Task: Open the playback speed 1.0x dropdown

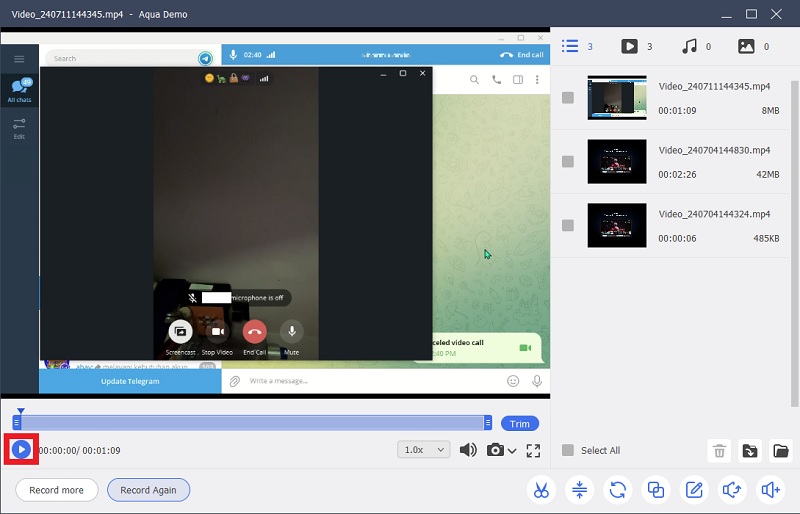Action: click(x=423, y=450)
